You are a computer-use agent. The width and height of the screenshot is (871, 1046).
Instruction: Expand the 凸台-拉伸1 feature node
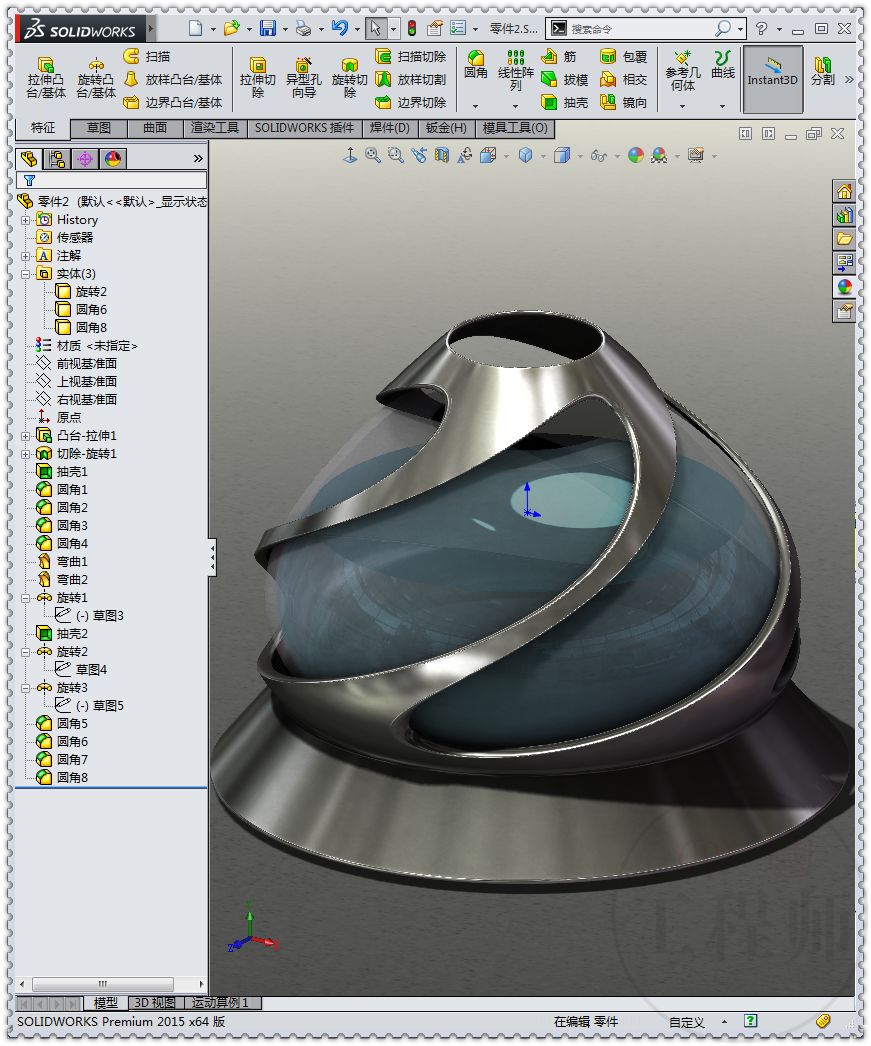pos(25,436)
